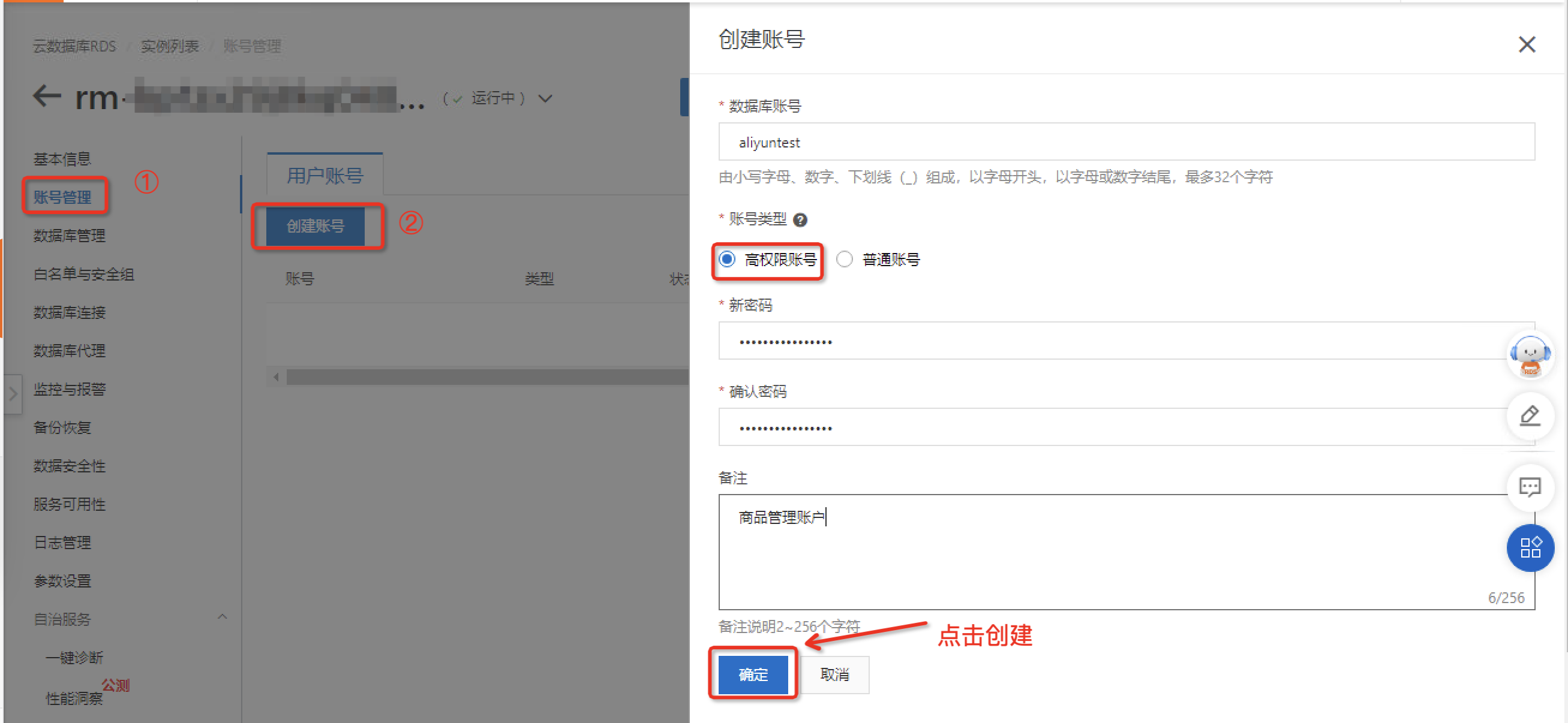
Task: Click the 取消 button
Action: point(834,674)
